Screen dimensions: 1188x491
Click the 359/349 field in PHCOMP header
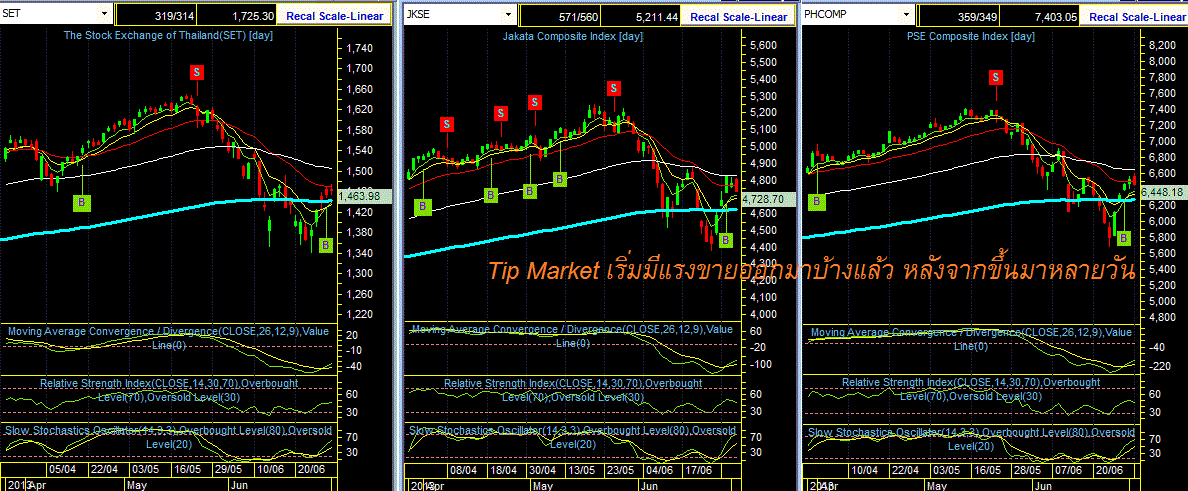tap(961, 16)
